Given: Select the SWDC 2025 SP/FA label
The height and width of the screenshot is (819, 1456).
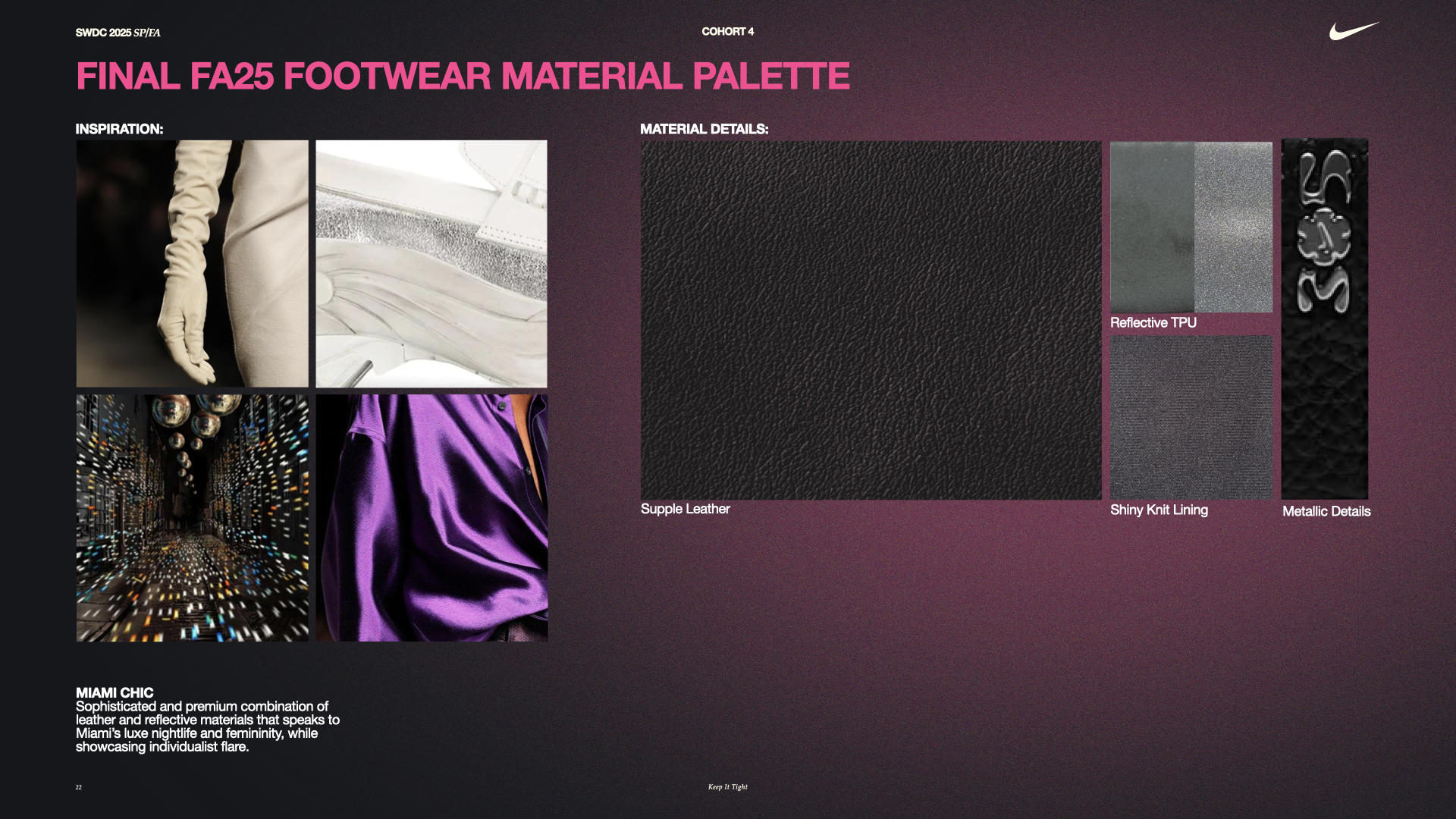Looking at the screenshot, I should tap(117, 33).
